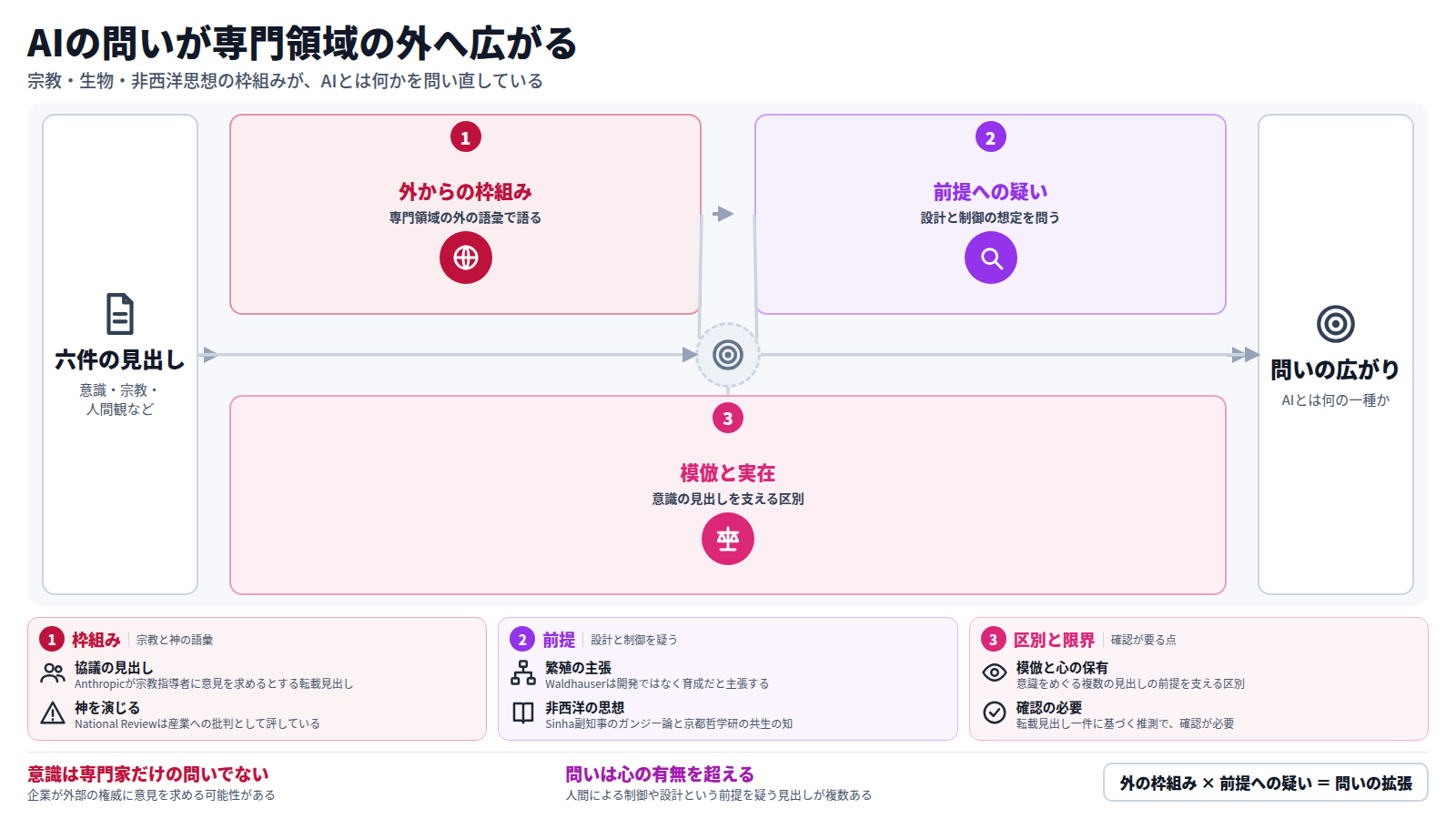Image resolution: width=1456 pixels, height=819 pixels.
Task: Click the 六件の見出し label
Action: [x=120, y=360]
